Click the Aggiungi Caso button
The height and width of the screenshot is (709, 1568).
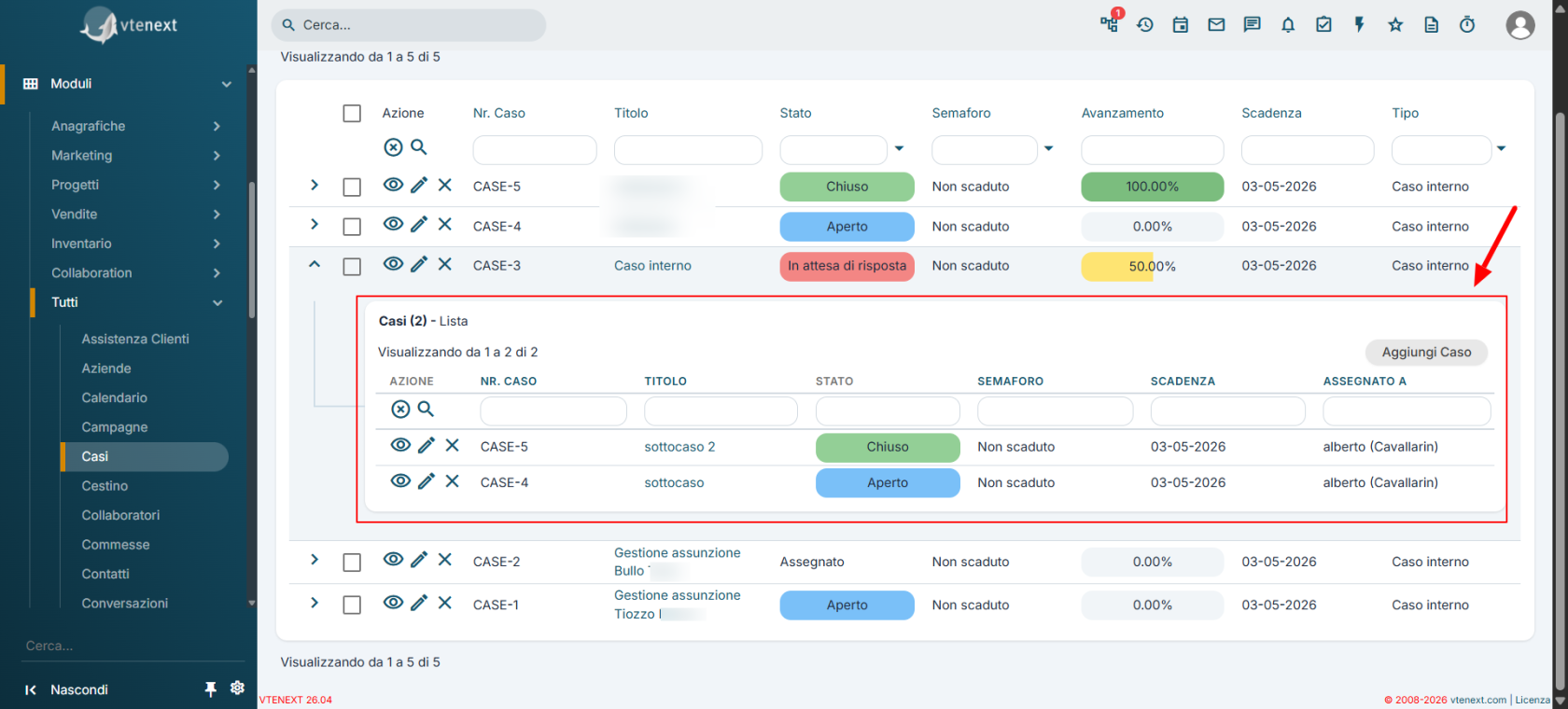(1426, 352)
